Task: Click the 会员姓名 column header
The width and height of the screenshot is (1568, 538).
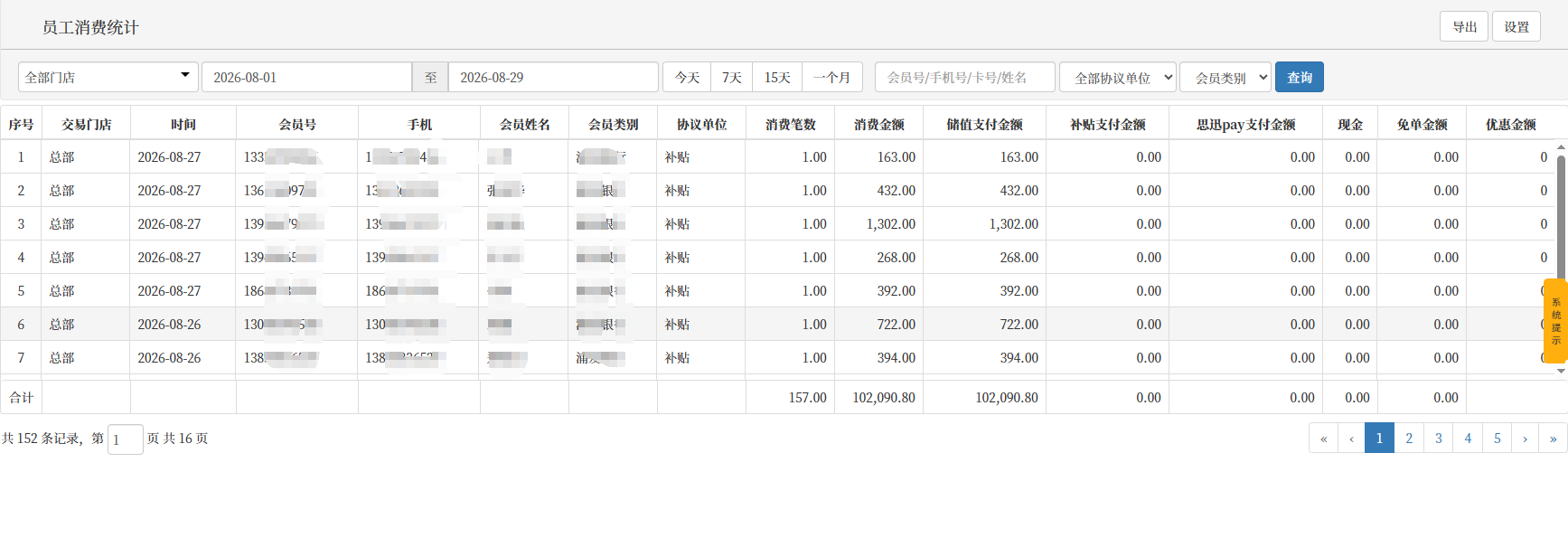Action: click(x=525, y=124)
